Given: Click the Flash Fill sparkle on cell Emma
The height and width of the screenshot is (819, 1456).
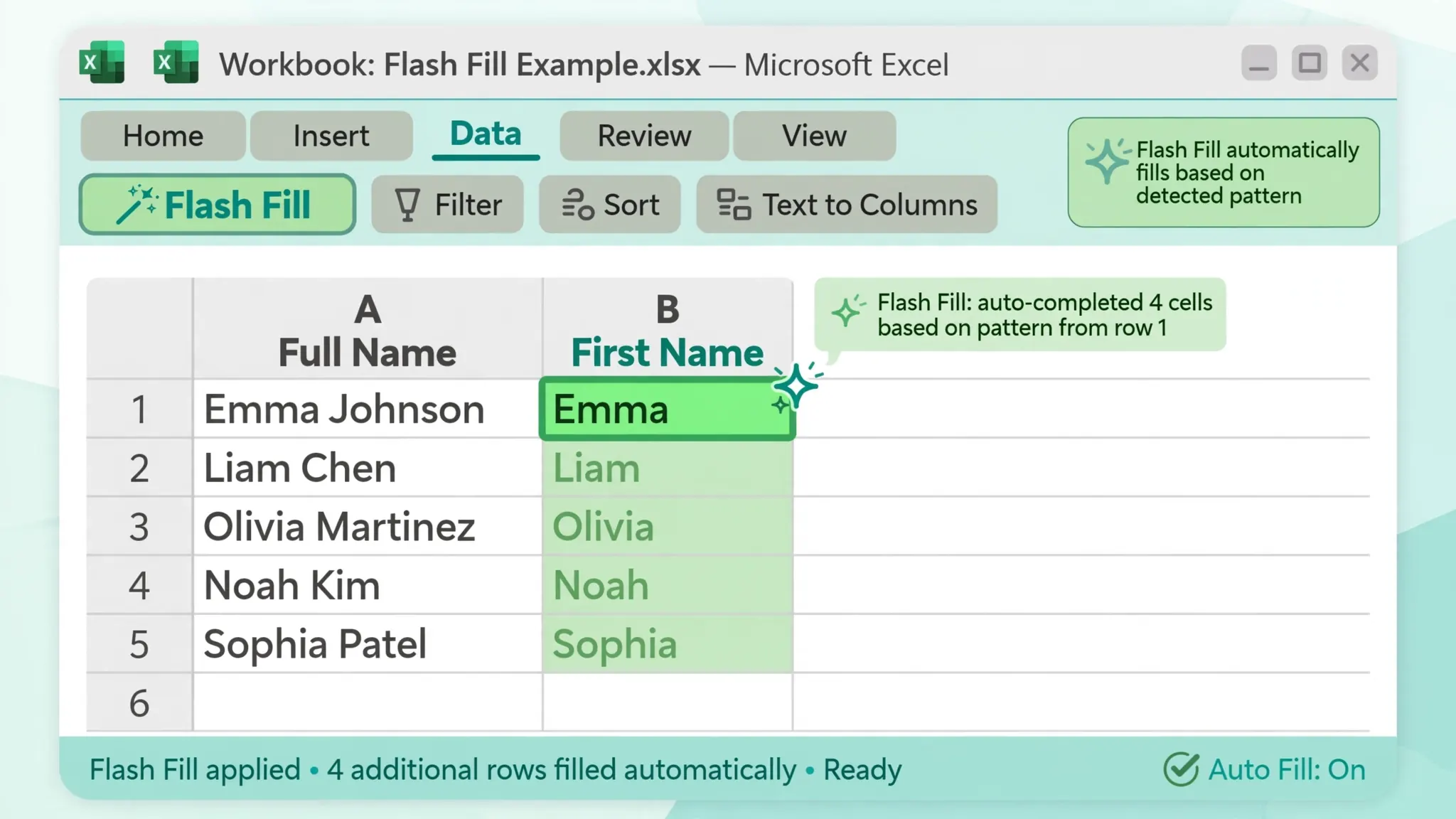Looking at the screenshot, I should (796, 386).
